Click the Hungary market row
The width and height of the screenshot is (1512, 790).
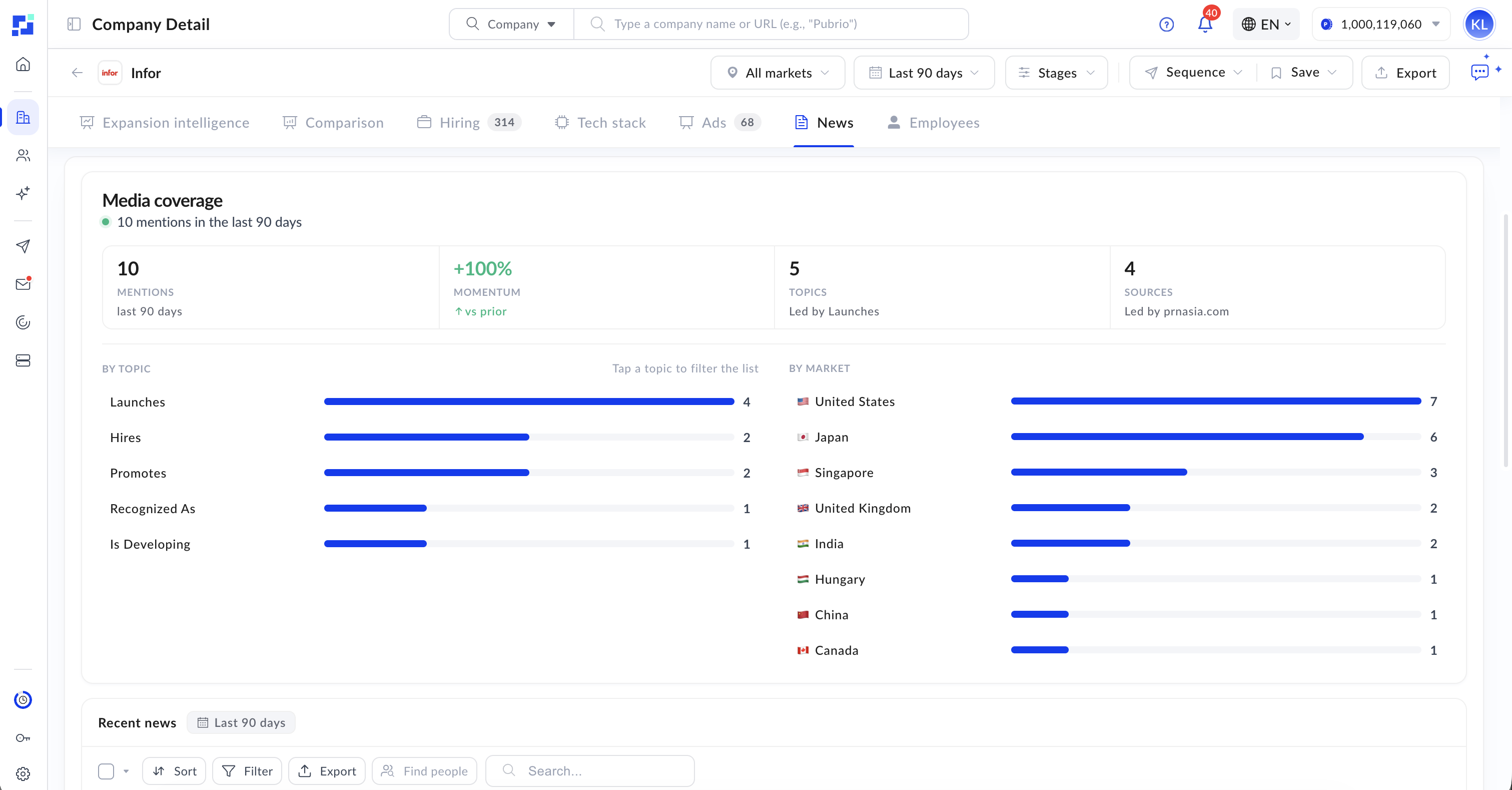click(x=1116, y=579)
